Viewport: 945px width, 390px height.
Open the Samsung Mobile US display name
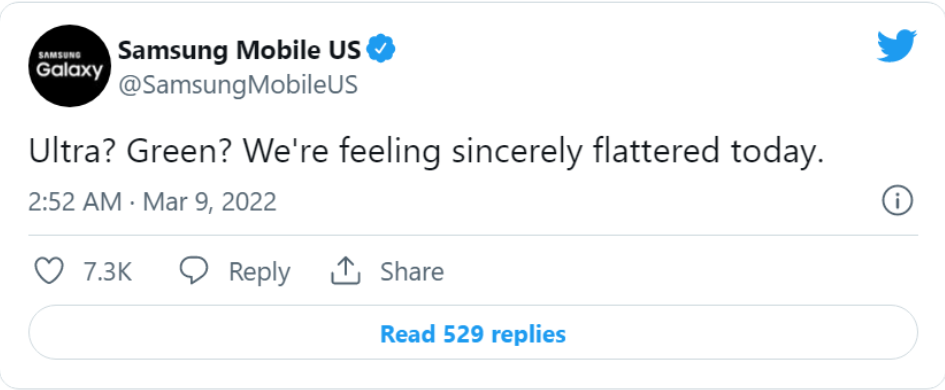pos(239,51)
